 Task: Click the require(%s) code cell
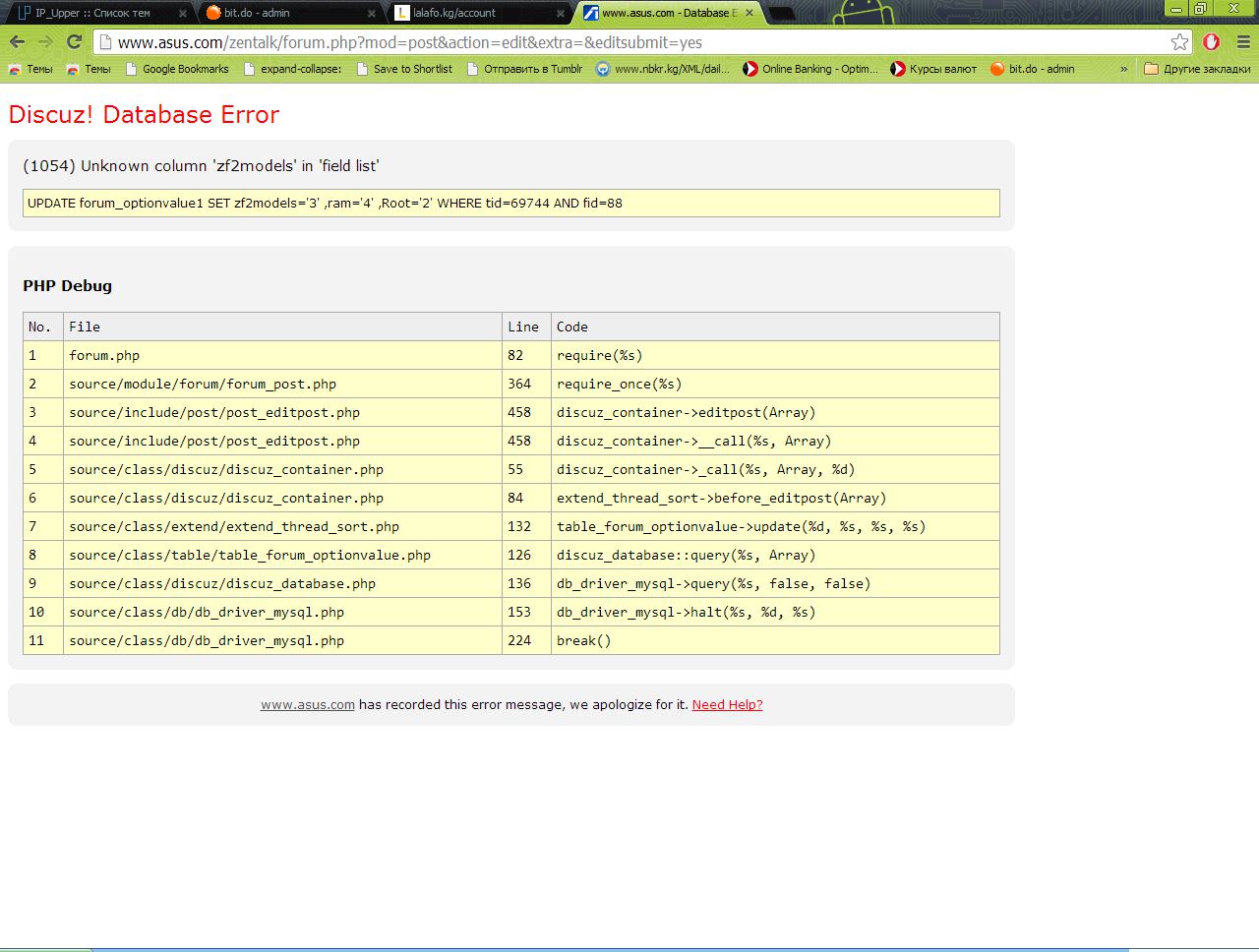pos(775,355)
